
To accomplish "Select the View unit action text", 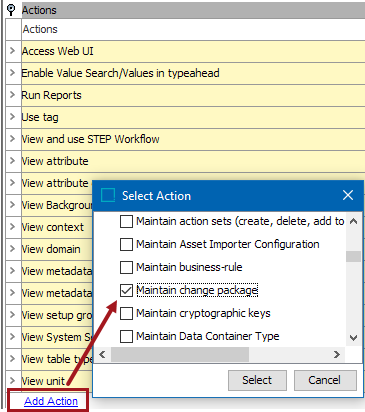I will [x=43, y=381].
